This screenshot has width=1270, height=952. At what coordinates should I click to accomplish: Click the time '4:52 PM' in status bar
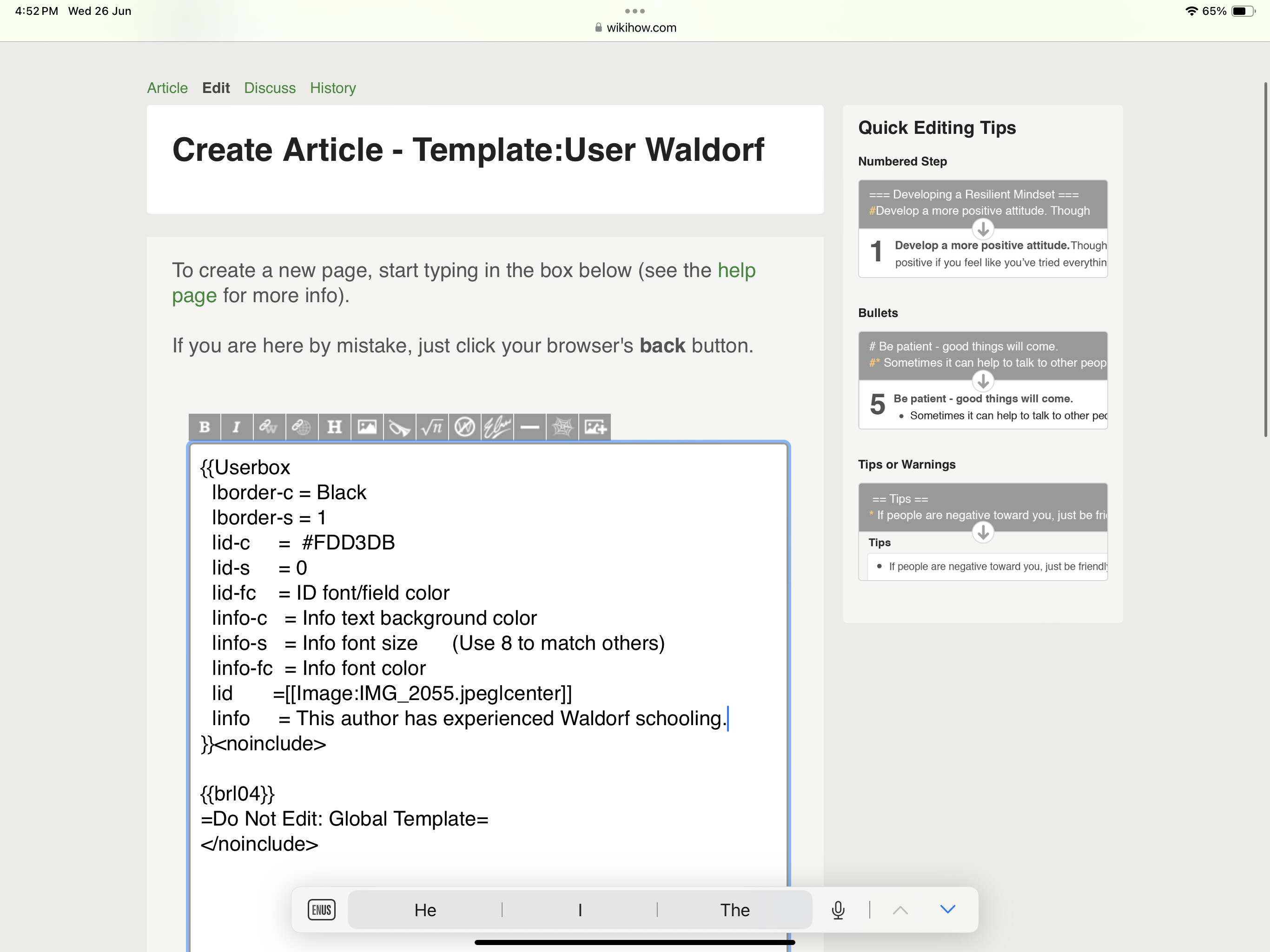pos(37,11)
